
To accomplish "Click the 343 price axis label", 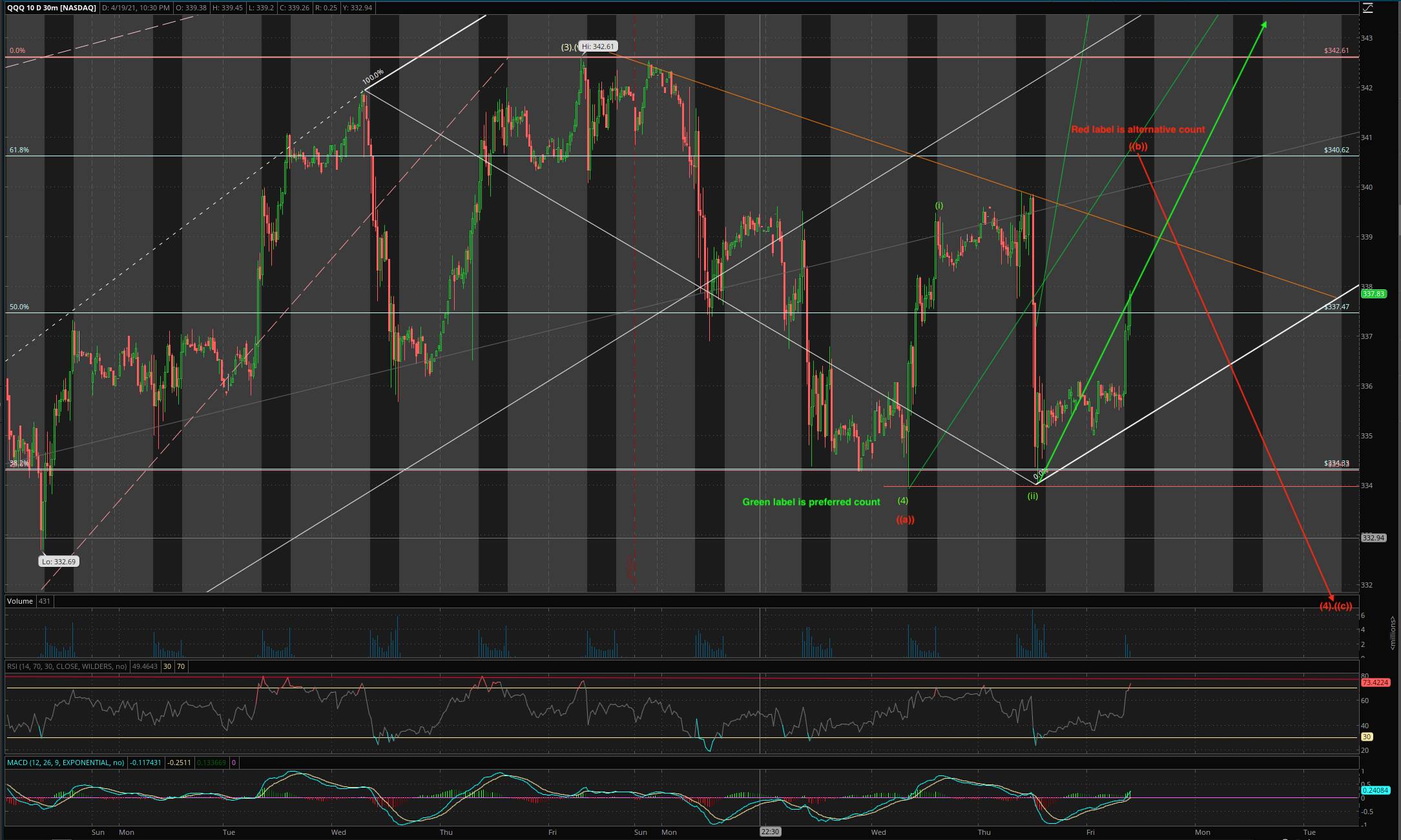I will pyautogui.click(x=1366, y=38).
